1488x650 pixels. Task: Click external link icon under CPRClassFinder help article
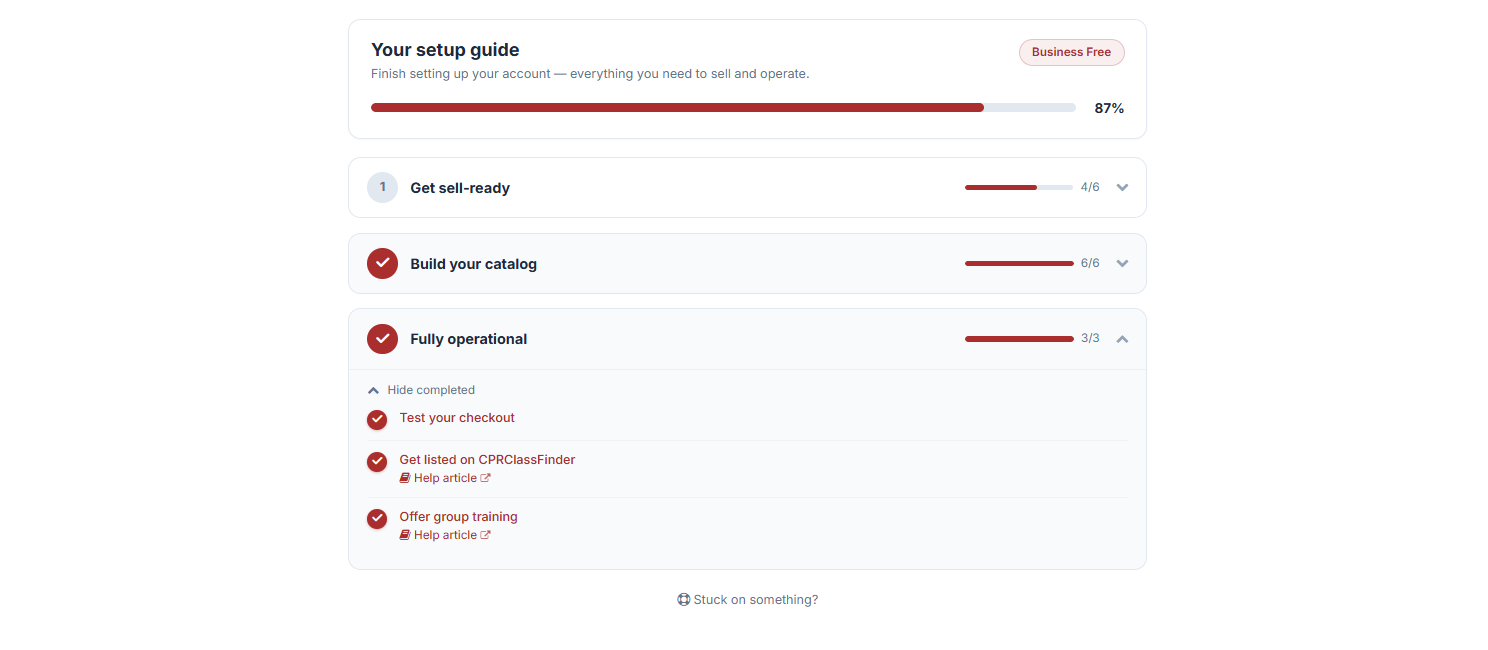pos(486,478)
